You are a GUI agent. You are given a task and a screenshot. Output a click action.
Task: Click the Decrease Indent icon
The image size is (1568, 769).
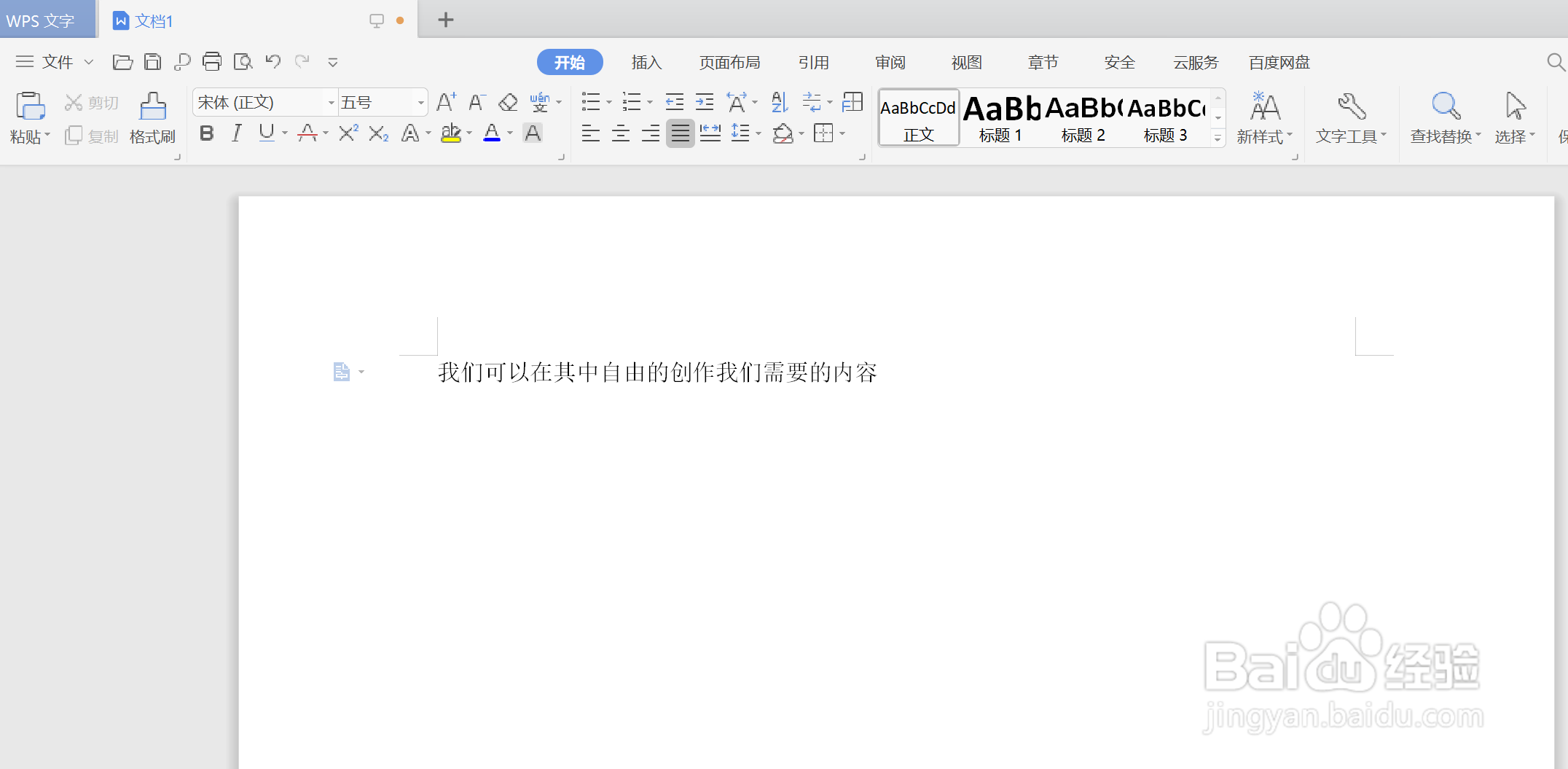675,102
